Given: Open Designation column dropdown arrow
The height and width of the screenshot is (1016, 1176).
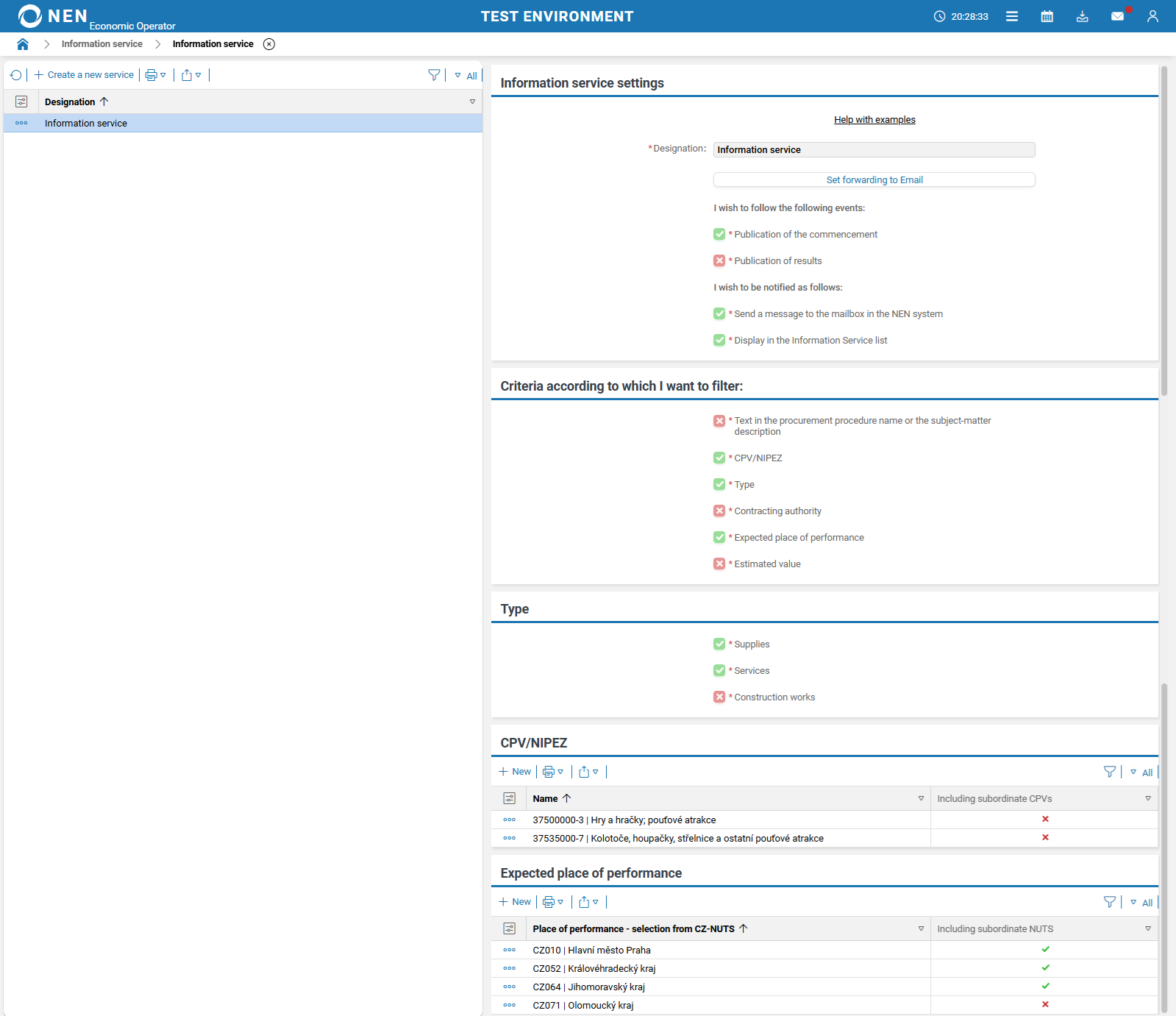Looking at the screenshot, I should 472,102.
